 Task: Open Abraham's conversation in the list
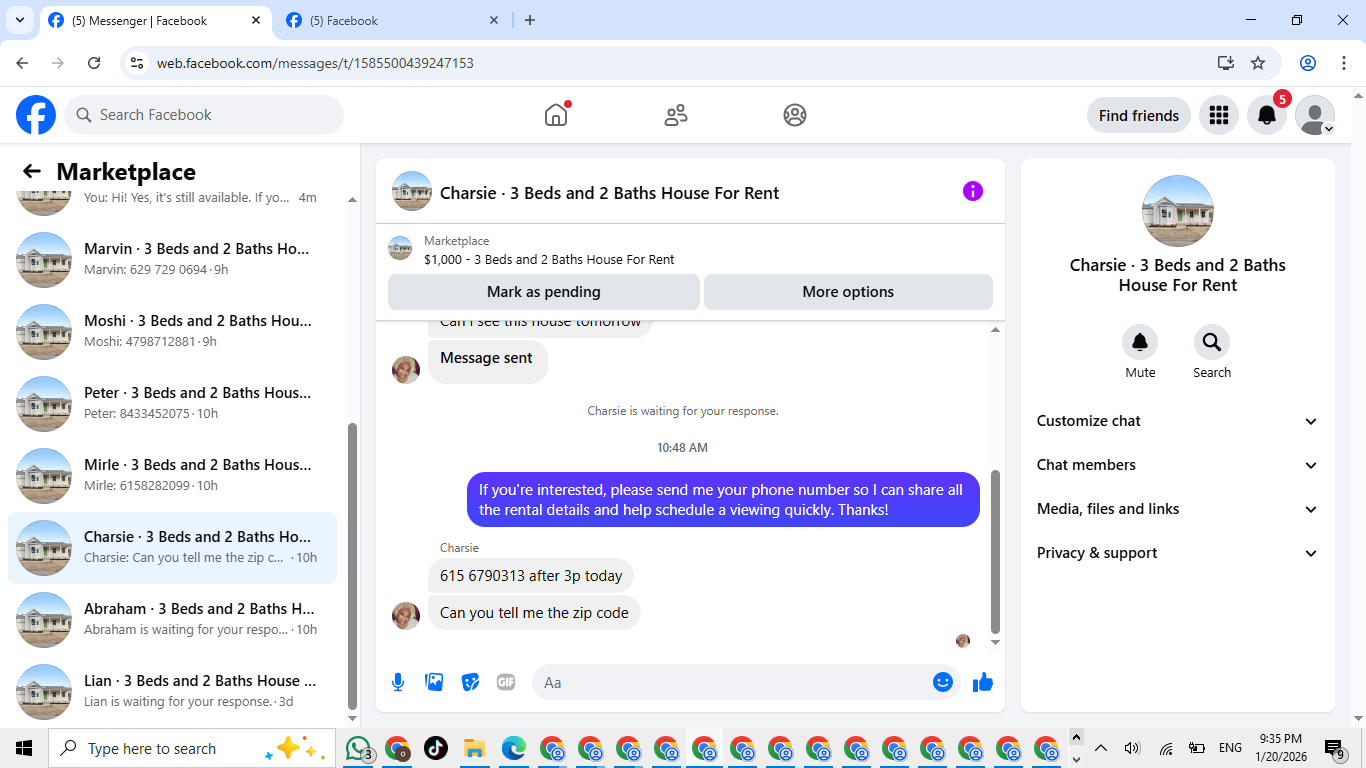click(x=172, y=620)
